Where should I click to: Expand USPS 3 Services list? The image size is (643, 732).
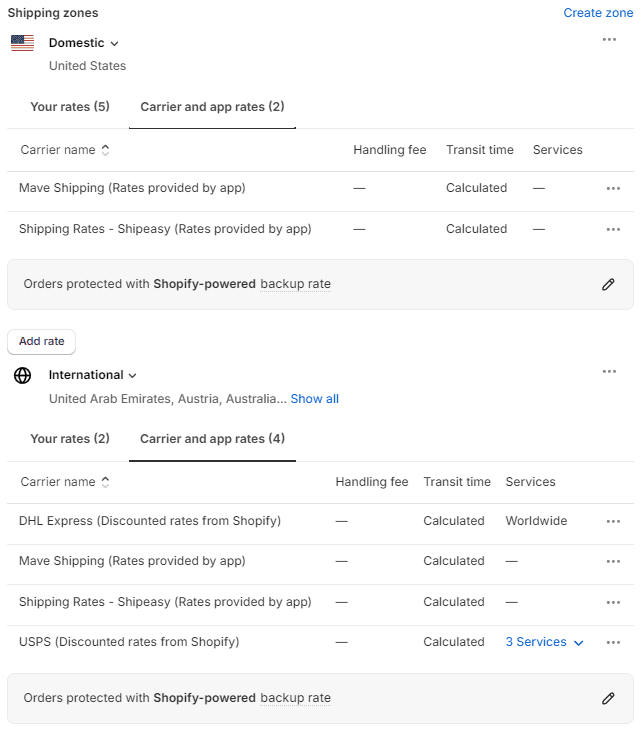[x=544, y=642]
